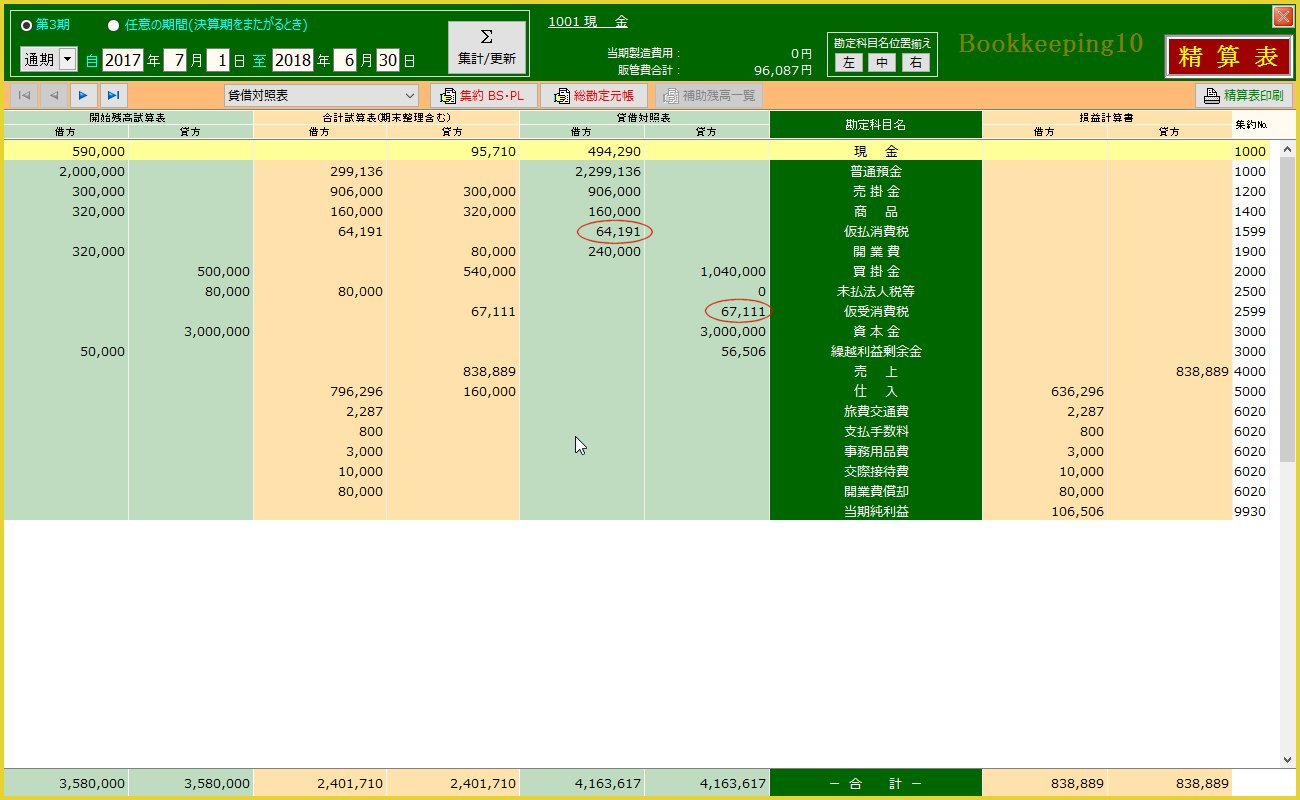
Task: Click start month field 7
Action: (176, 60)
